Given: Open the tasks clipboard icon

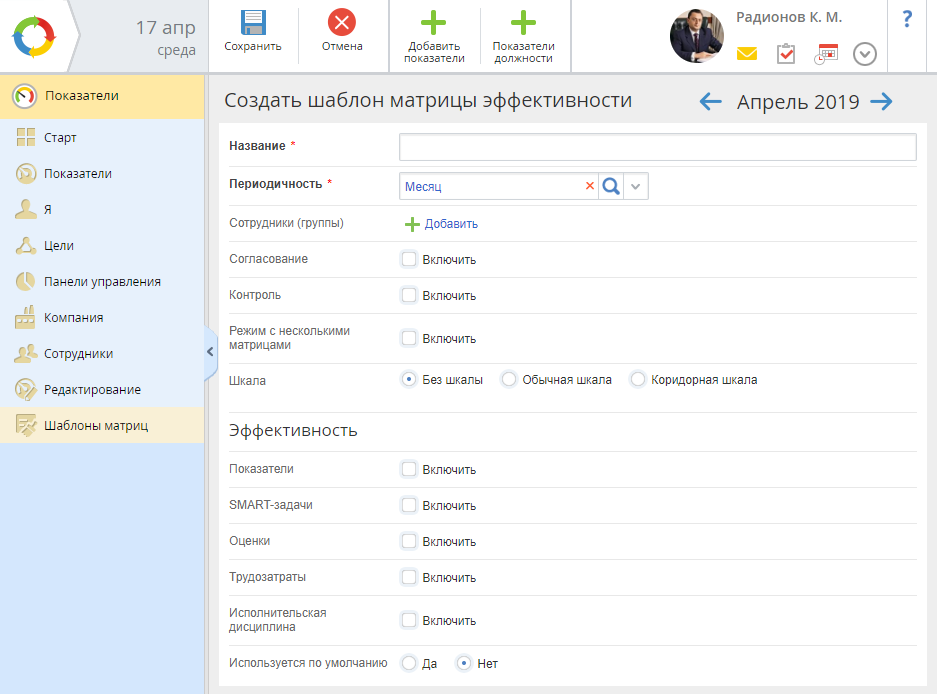Looking at the screenshot, I should (786, 54).
